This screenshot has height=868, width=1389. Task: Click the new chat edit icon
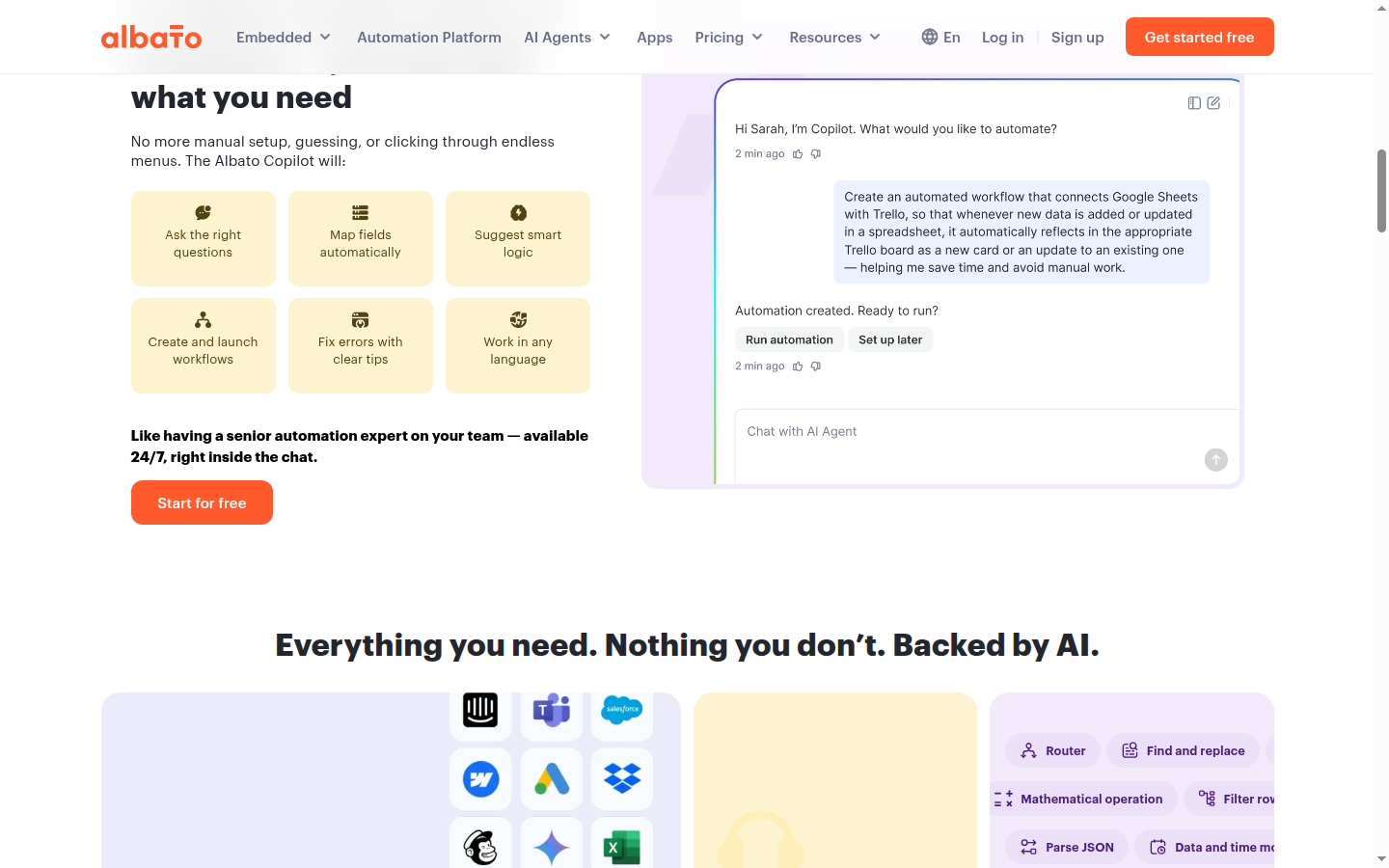coord(1213,103)
